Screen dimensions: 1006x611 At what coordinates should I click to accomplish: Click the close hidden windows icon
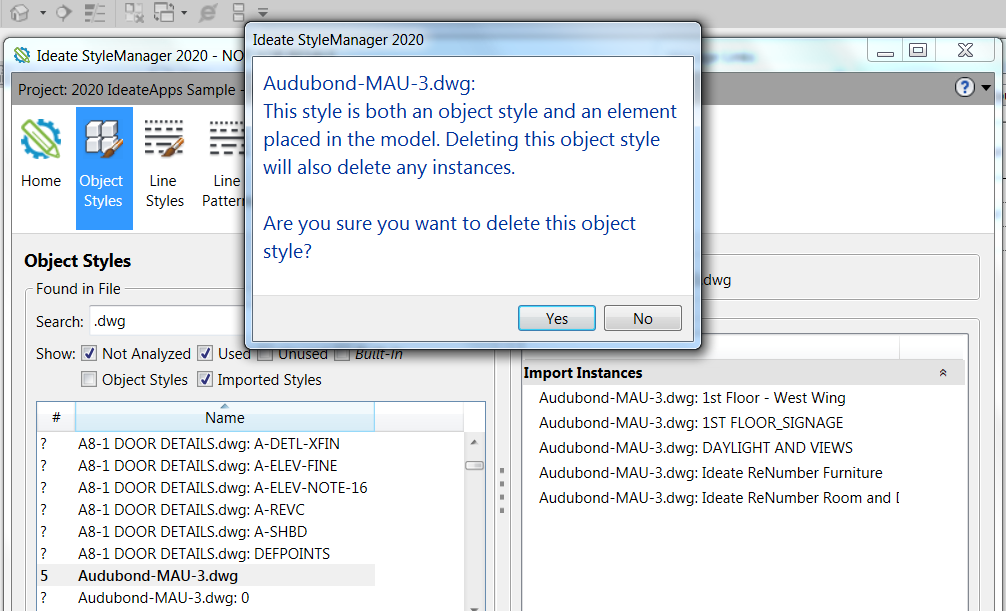133,12
